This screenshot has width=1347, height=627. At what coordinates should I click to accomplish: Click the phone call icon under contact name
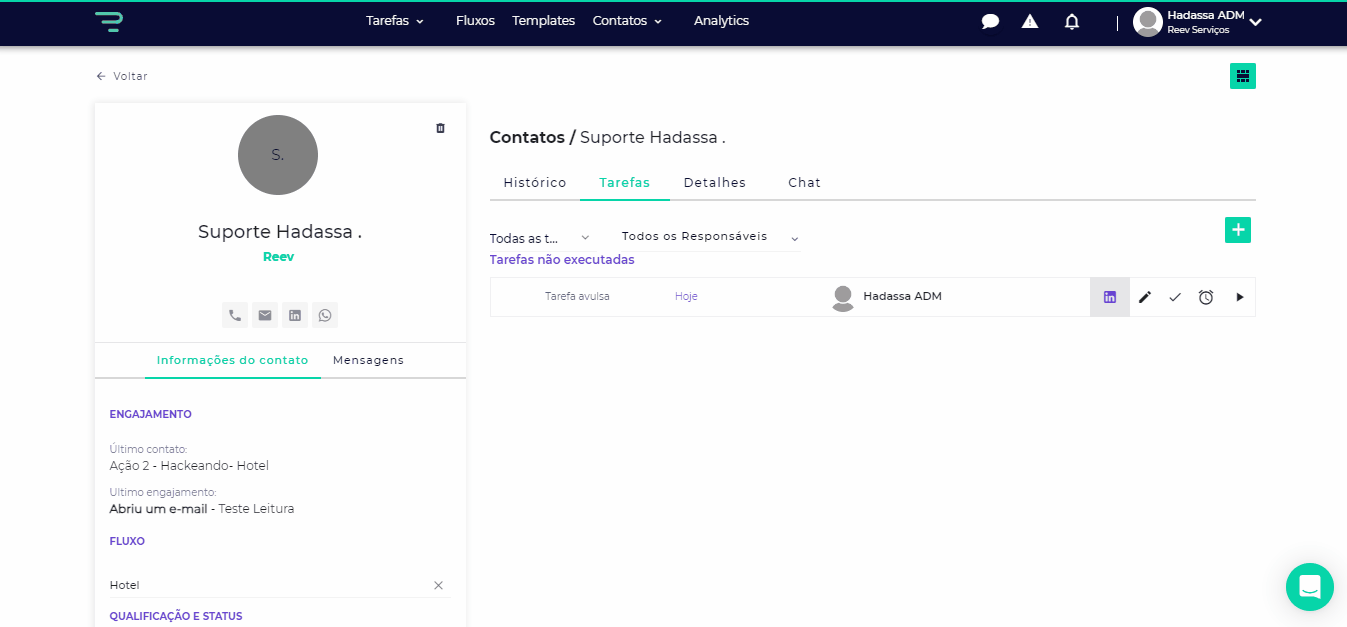[x=235, y=315]
